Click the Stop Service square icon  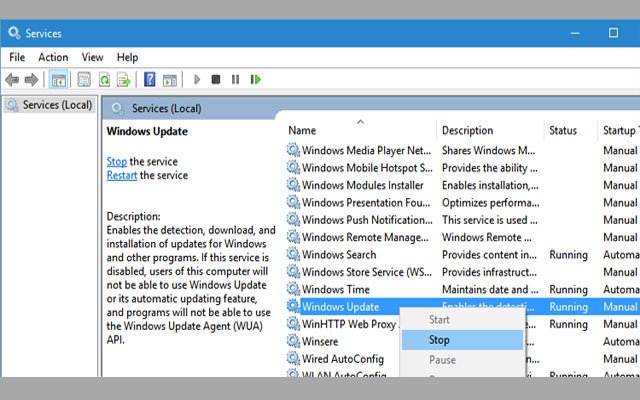tap(216, 79)
